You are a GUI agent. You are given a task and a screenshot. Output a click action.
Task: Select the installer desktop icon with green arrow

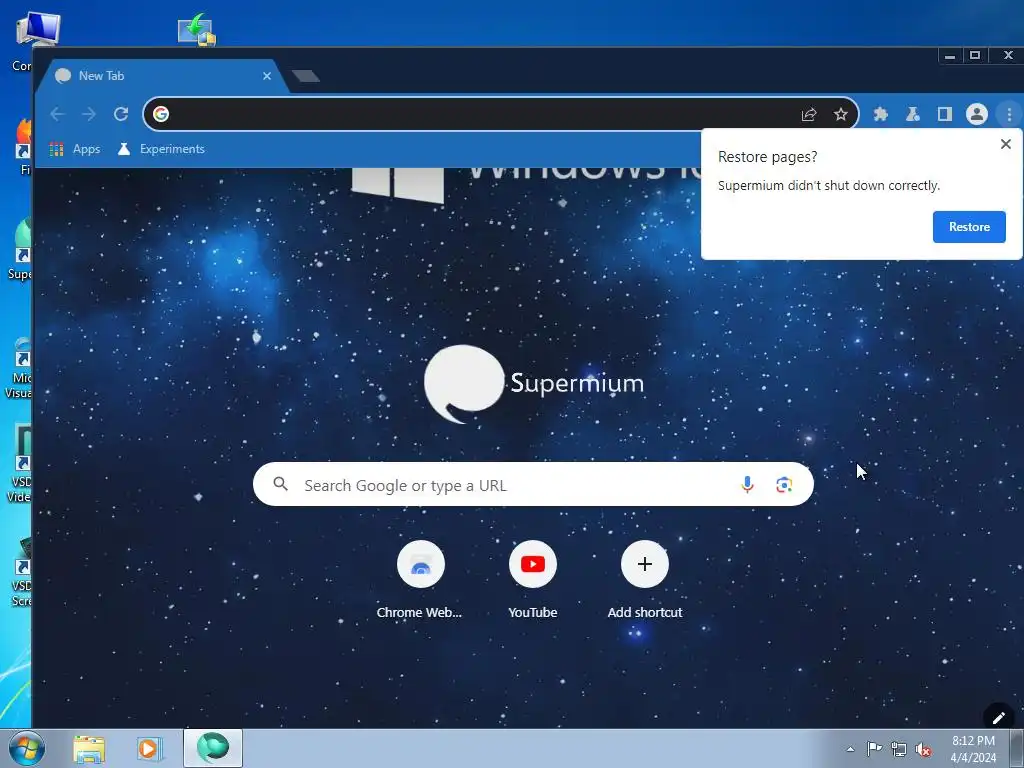click(x=197, y=29)
